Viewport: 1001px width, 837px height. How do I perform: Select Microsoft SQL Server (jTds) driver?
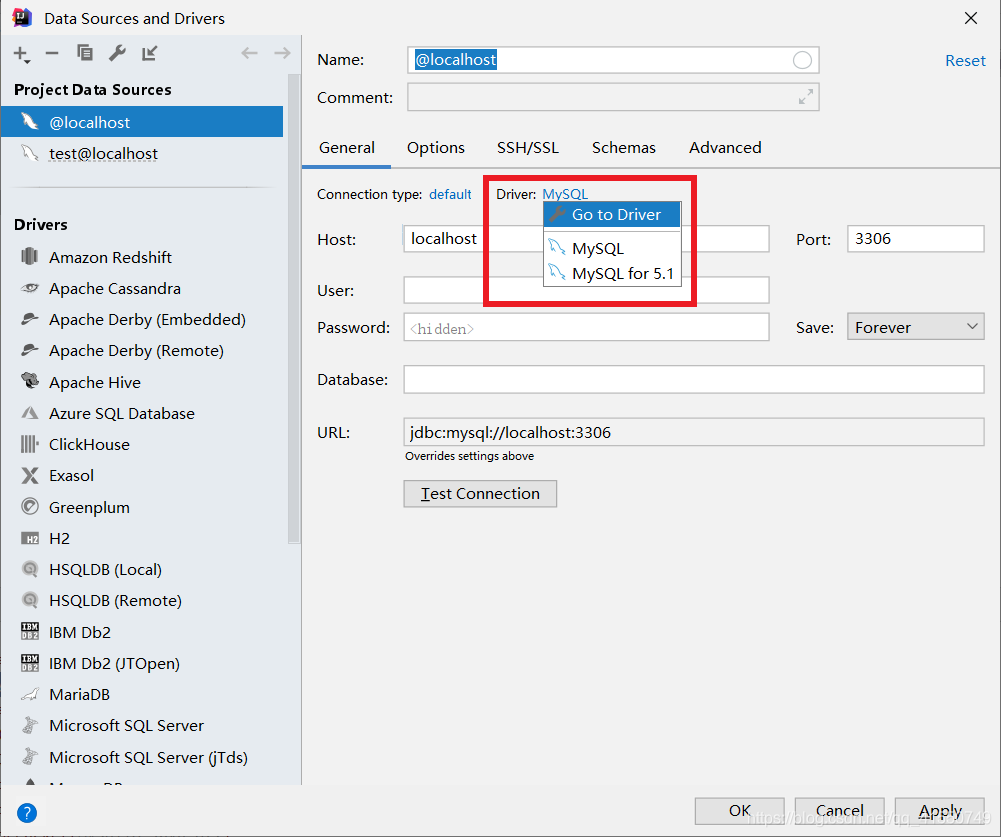[x=144, y=757]
